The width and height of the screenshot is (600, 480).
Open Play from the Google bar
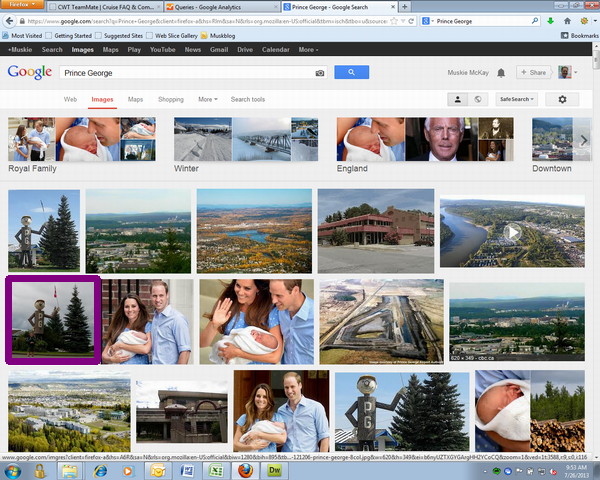[x=134, y=49]
